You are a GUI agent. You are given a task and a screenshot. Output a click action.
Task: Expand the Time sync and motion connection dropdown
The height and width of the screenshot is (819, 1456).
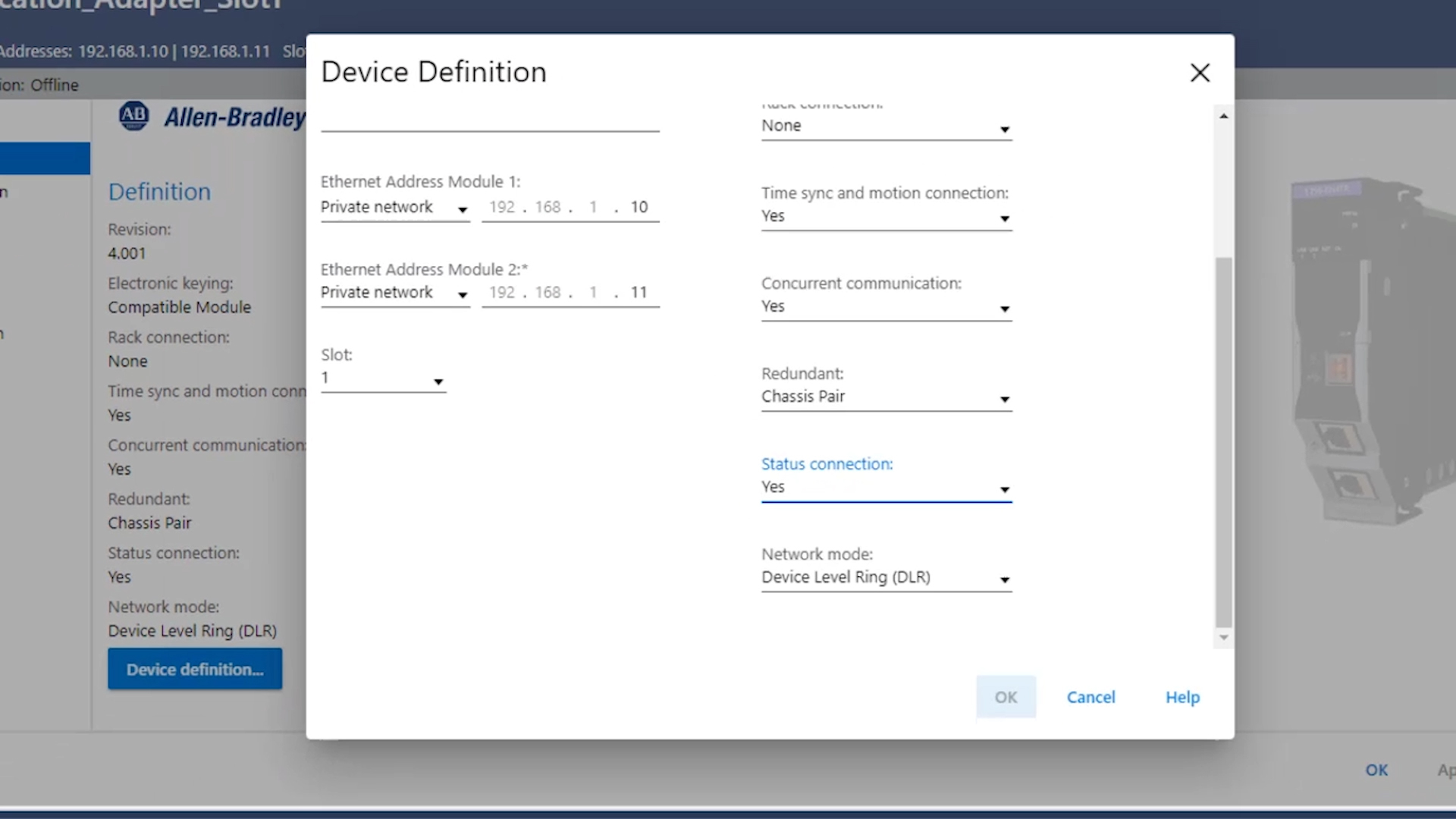[x=886, y=217]
